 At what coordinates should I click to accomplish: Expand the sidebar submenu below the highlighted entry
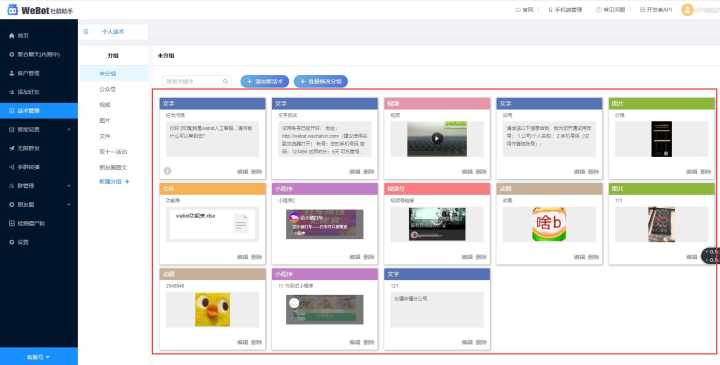click(x=69, y=129)
